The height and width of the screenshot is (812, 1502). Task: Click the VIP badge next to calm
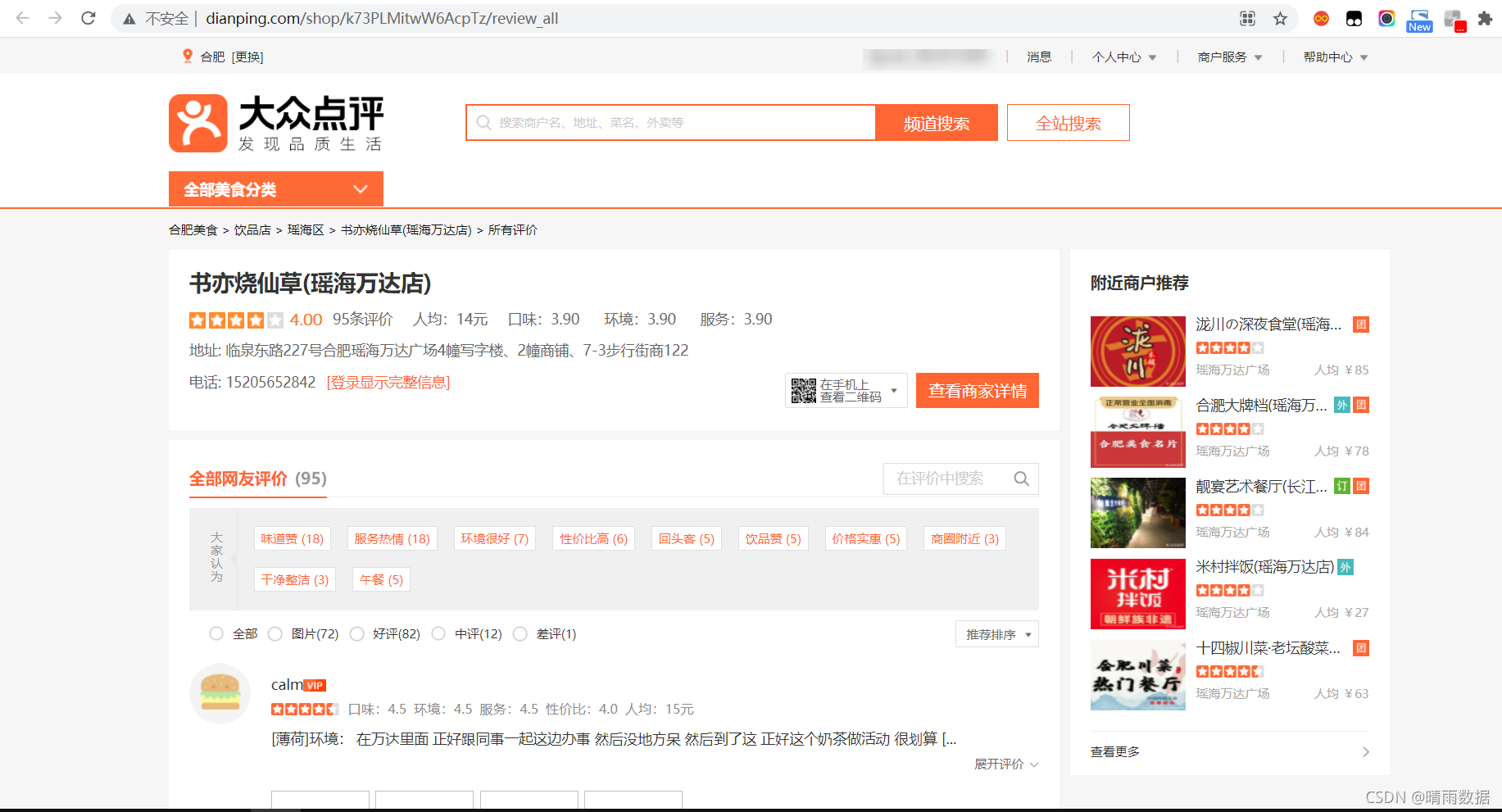(315, 686)
